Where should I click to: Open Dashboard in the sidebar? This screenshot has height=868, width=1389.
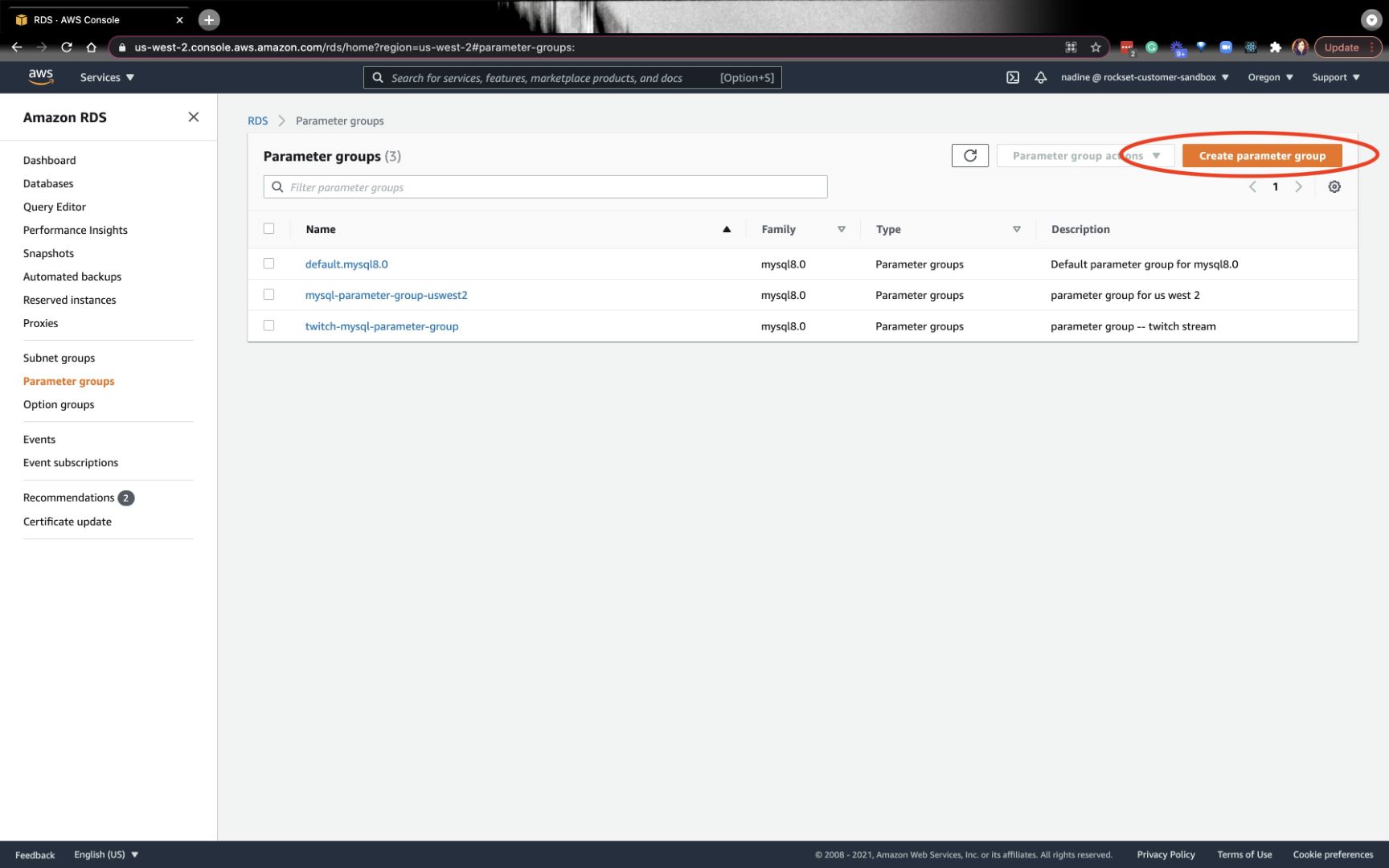[x=49, y=160]
